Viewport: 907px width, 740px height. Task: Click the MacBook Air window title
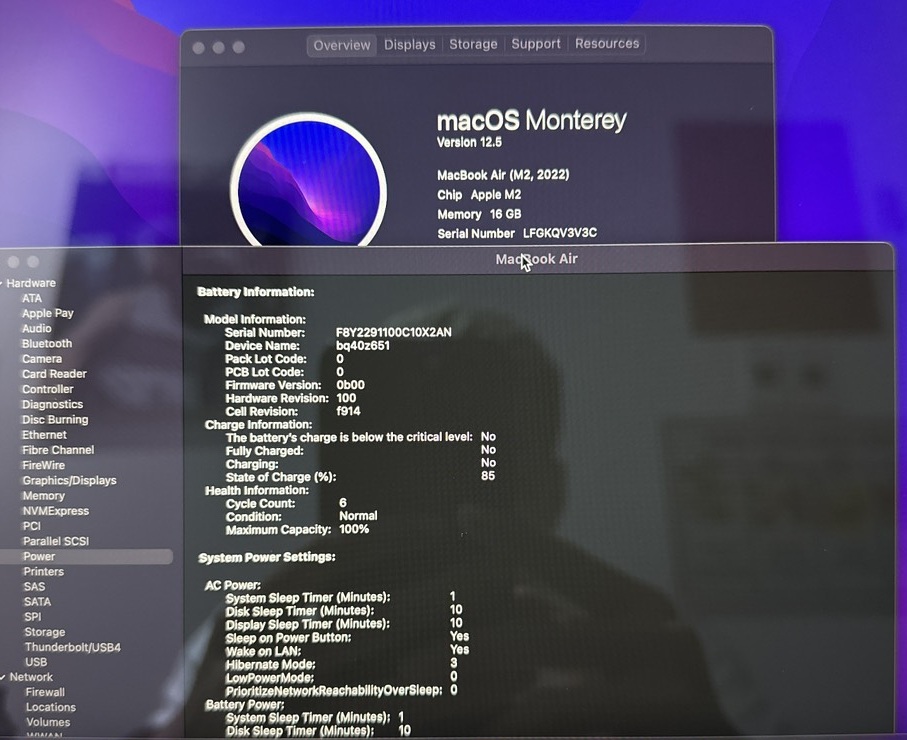[x=536, y=259]
